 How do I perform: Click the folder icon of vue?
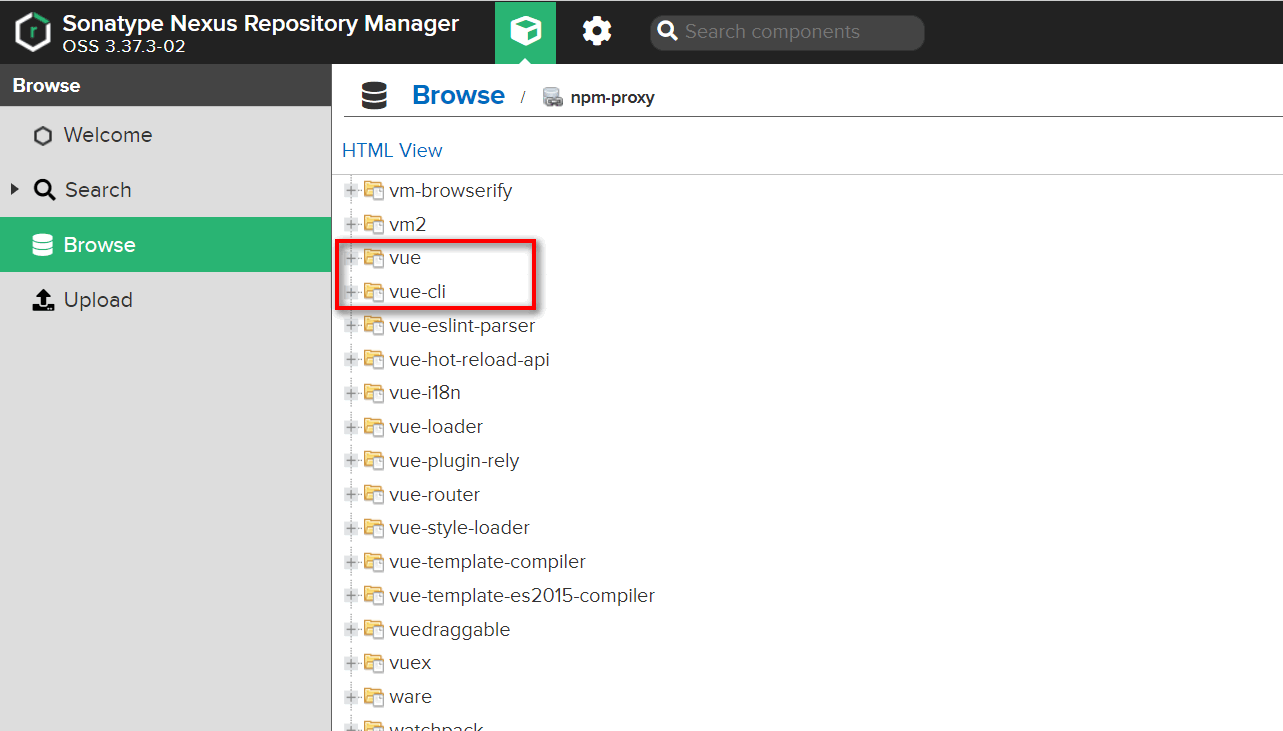pyautogui.click(x=374, y=258)
